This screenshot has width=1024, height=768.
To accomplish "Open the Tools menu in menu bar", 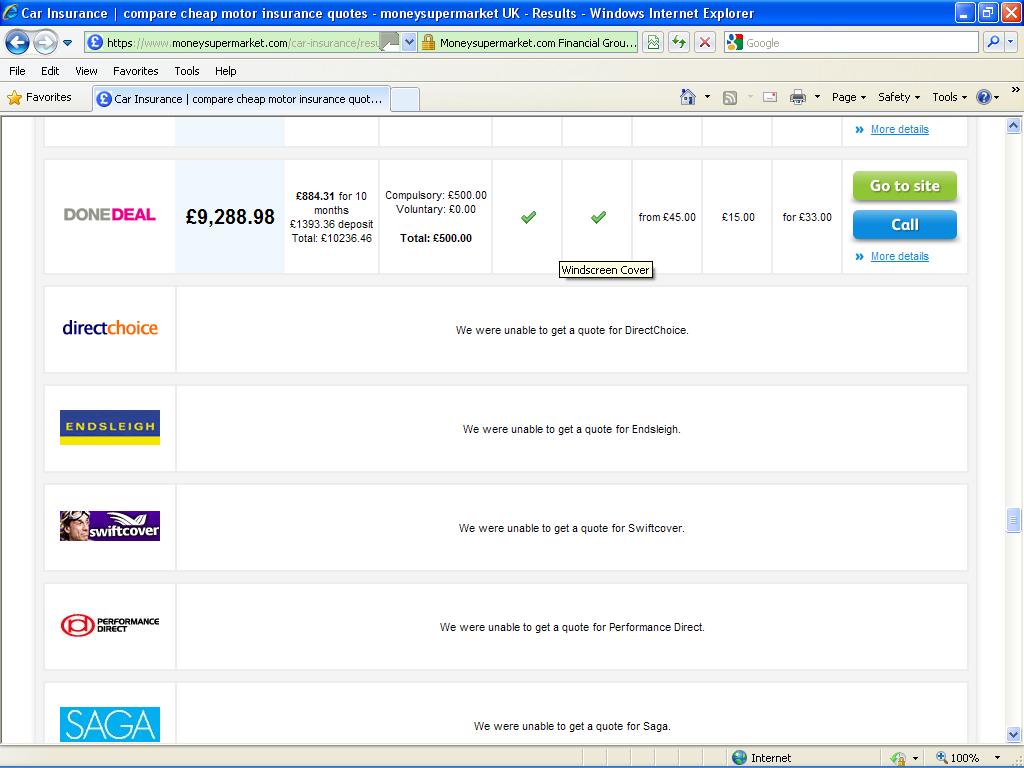I will click(187, 71).
